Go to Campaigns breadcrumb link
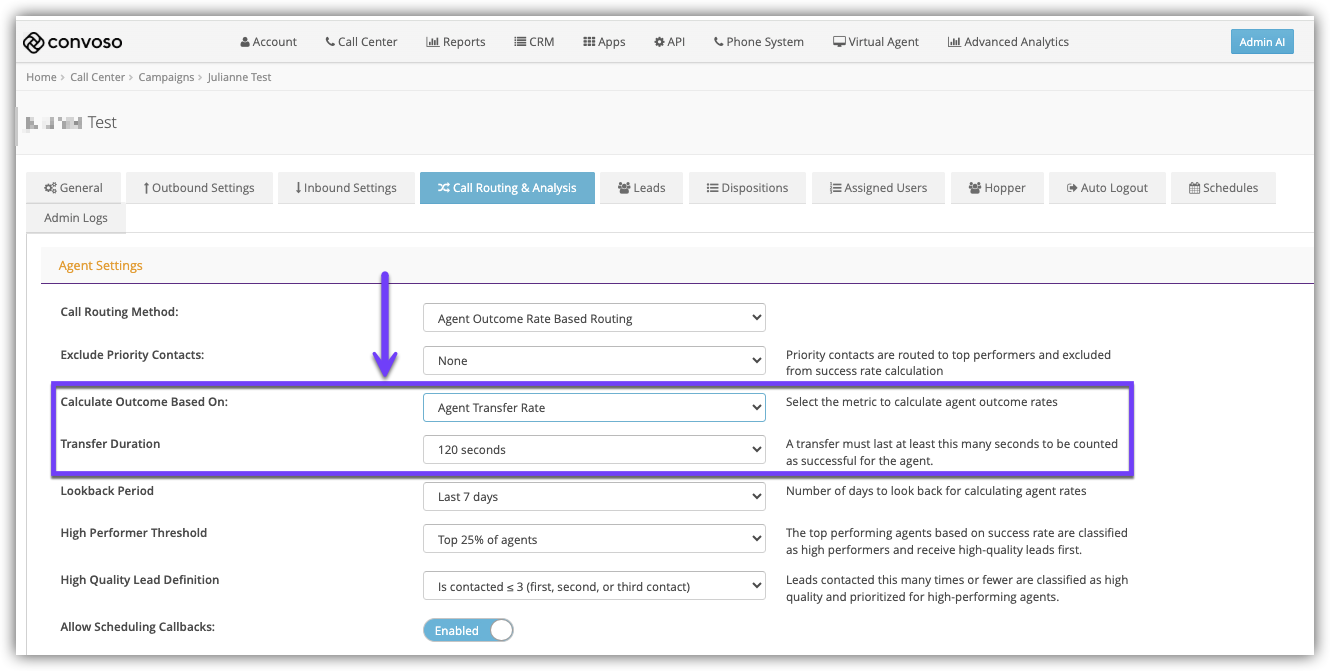Image resolution: width=1330 pixels, height=671 pixels. click(x=166, y=77)
